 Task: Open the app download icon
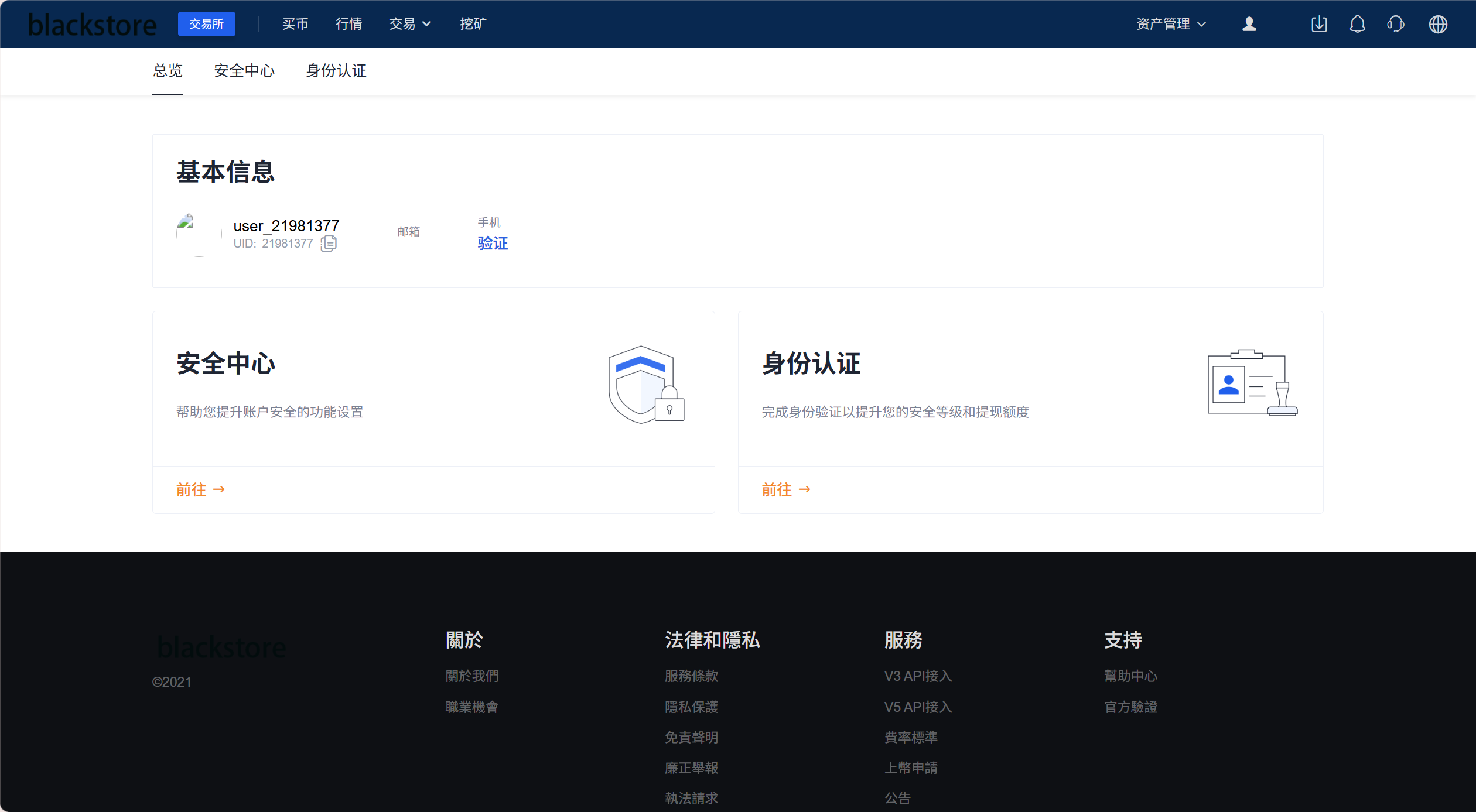[x=1318, y=24]
